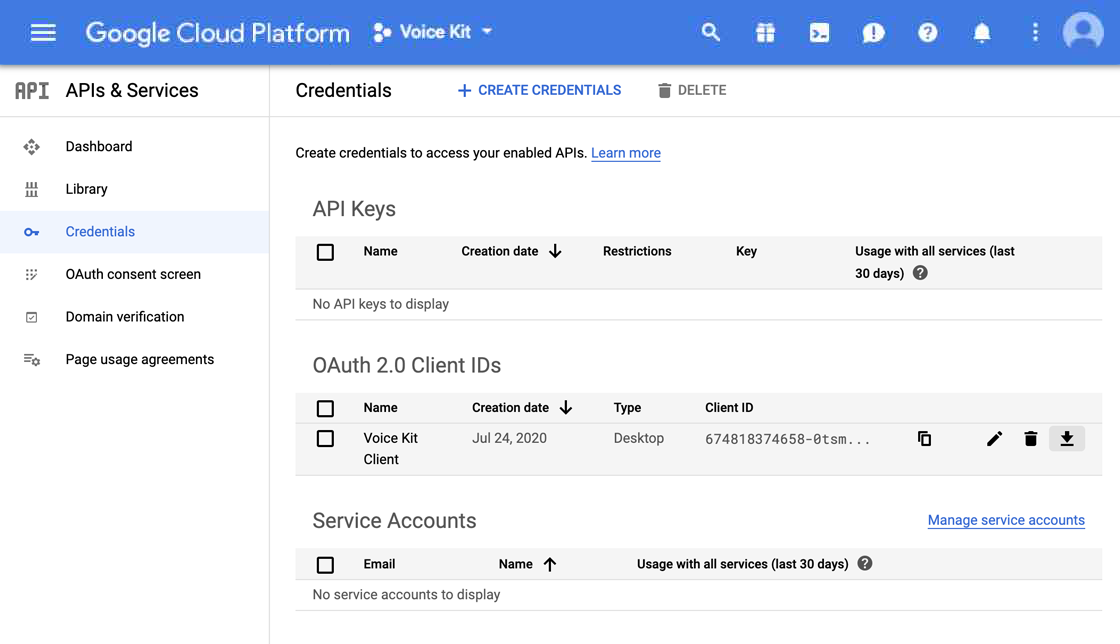Toggle select-all checkbox in API Keys header
The image size is (1120, 644).
(325, 252)
